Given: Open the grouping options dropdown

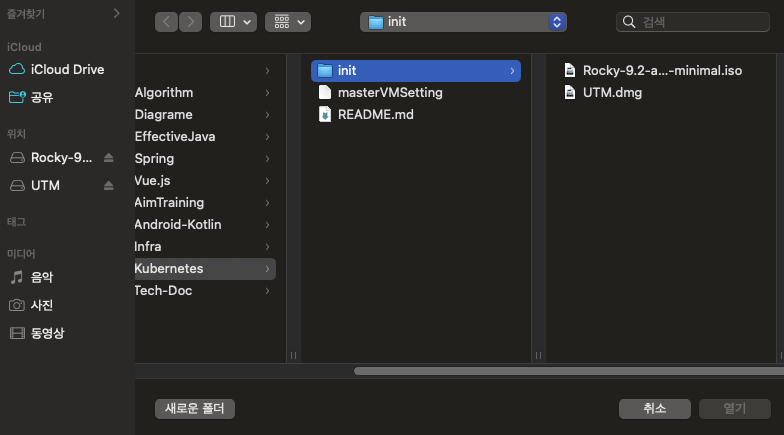Looking at the screenshot, I should (288, 22).
